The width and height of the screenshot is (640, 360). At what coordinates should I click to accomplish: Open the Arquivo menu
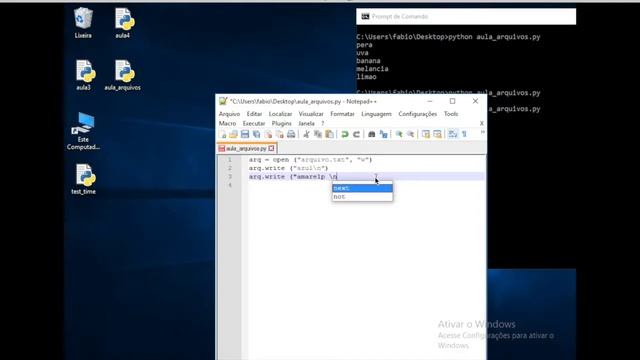(x=229, y=114)
